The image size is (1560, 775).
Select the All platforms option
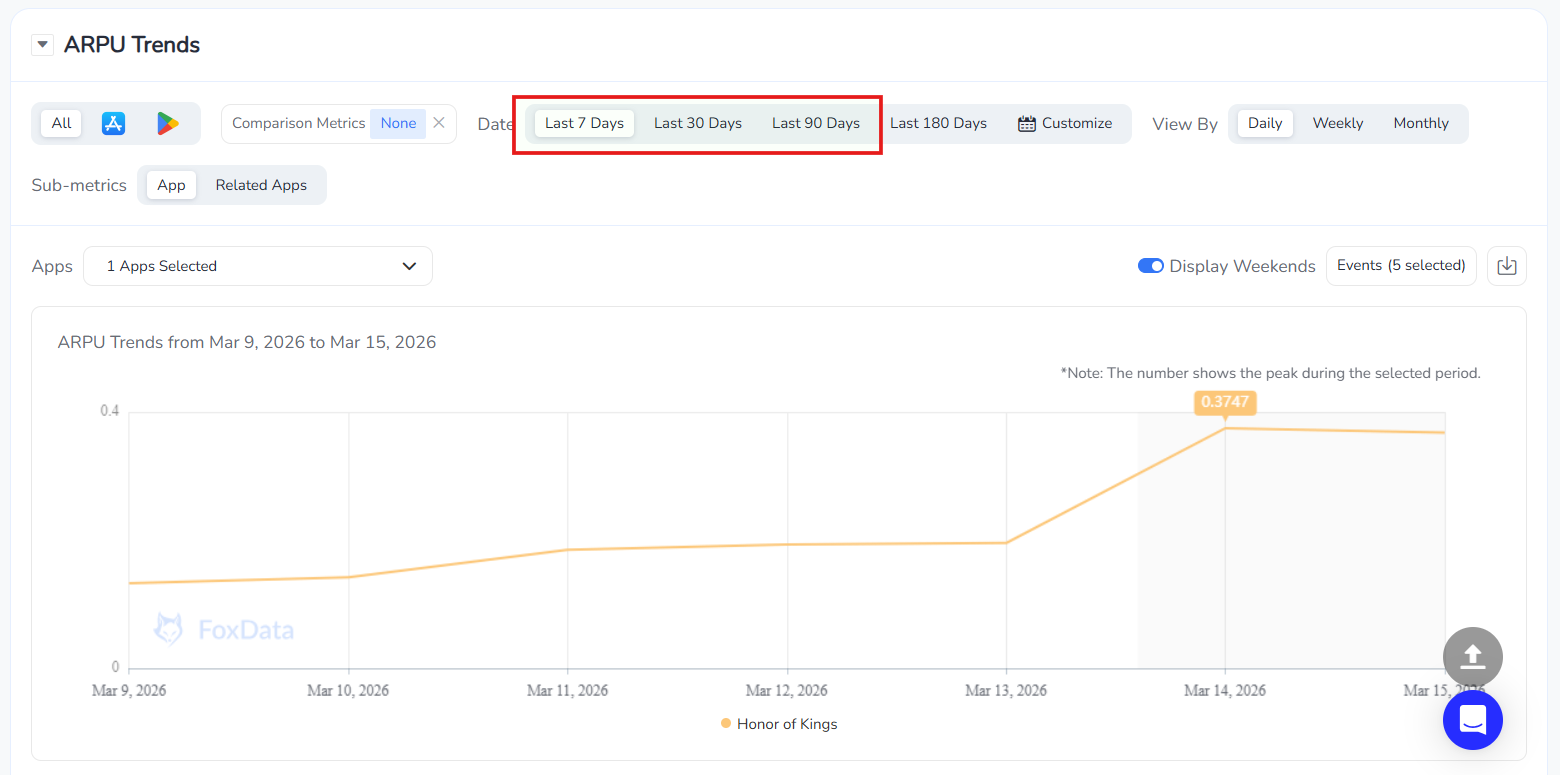coord(62,123)
